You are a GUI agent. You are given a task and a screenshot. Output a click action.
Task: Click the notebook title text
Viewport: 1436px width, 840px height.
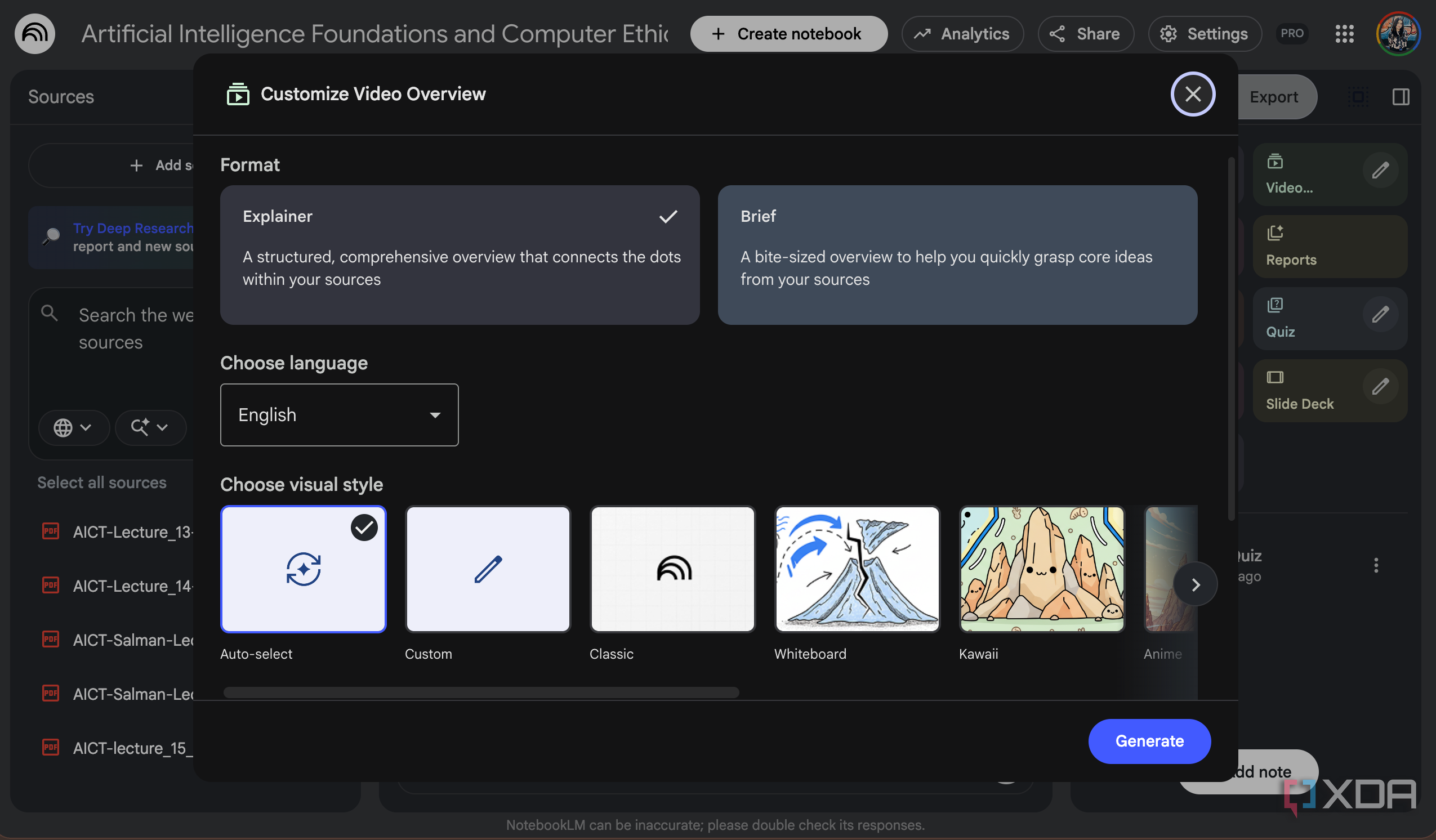[374, 34]
